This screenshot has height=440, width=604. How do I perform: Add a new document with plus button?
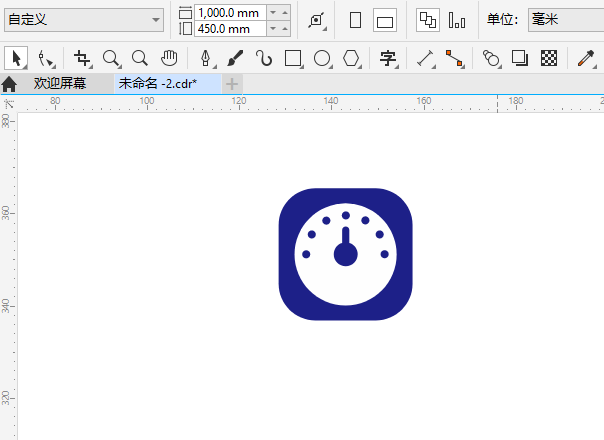[232, 84]
